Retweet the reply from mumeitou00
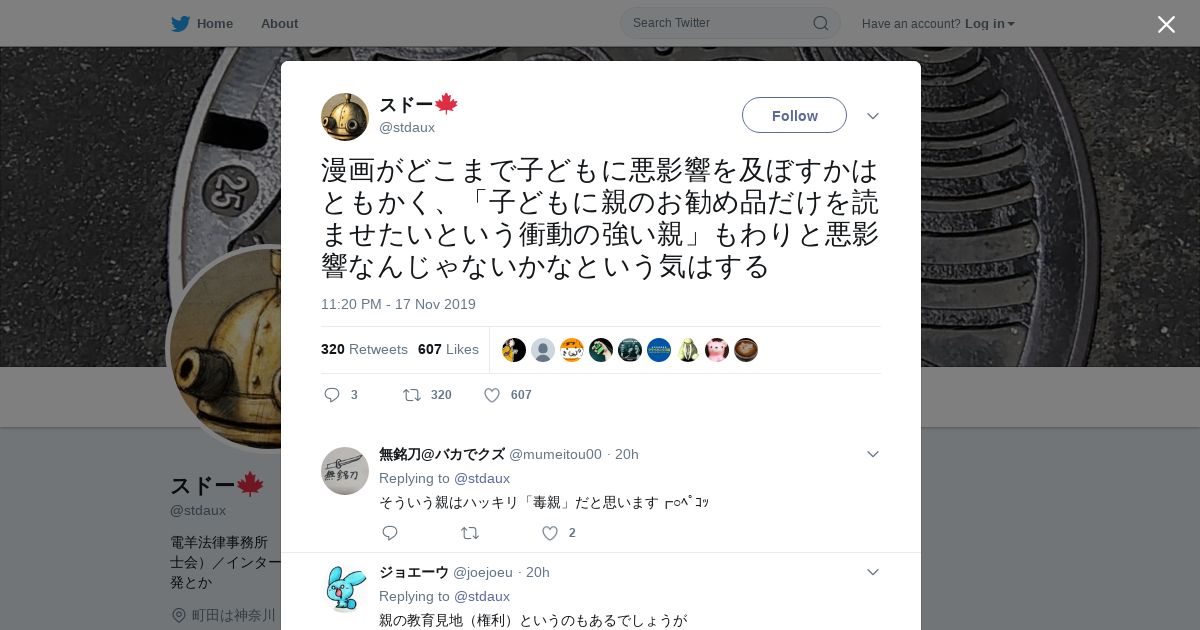 pos(469,533)
